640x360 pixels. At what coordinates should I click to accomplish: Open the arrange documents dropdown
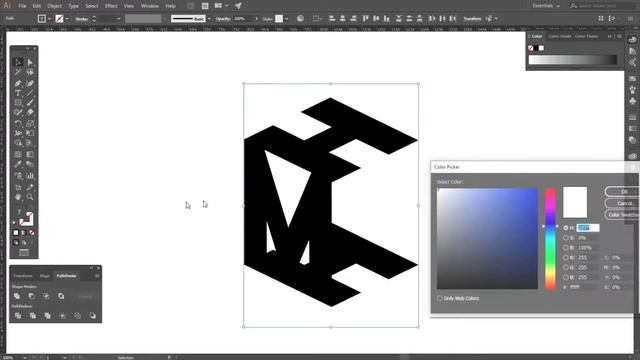click(x=221, y=6)
